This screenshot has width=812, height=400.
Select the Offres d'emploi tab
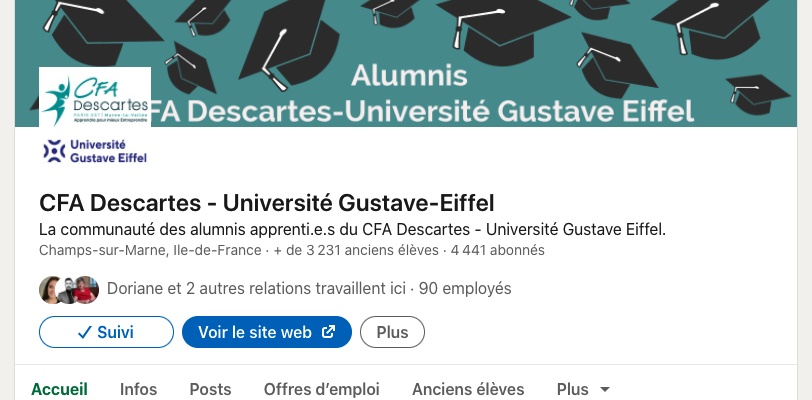[321, 389]
